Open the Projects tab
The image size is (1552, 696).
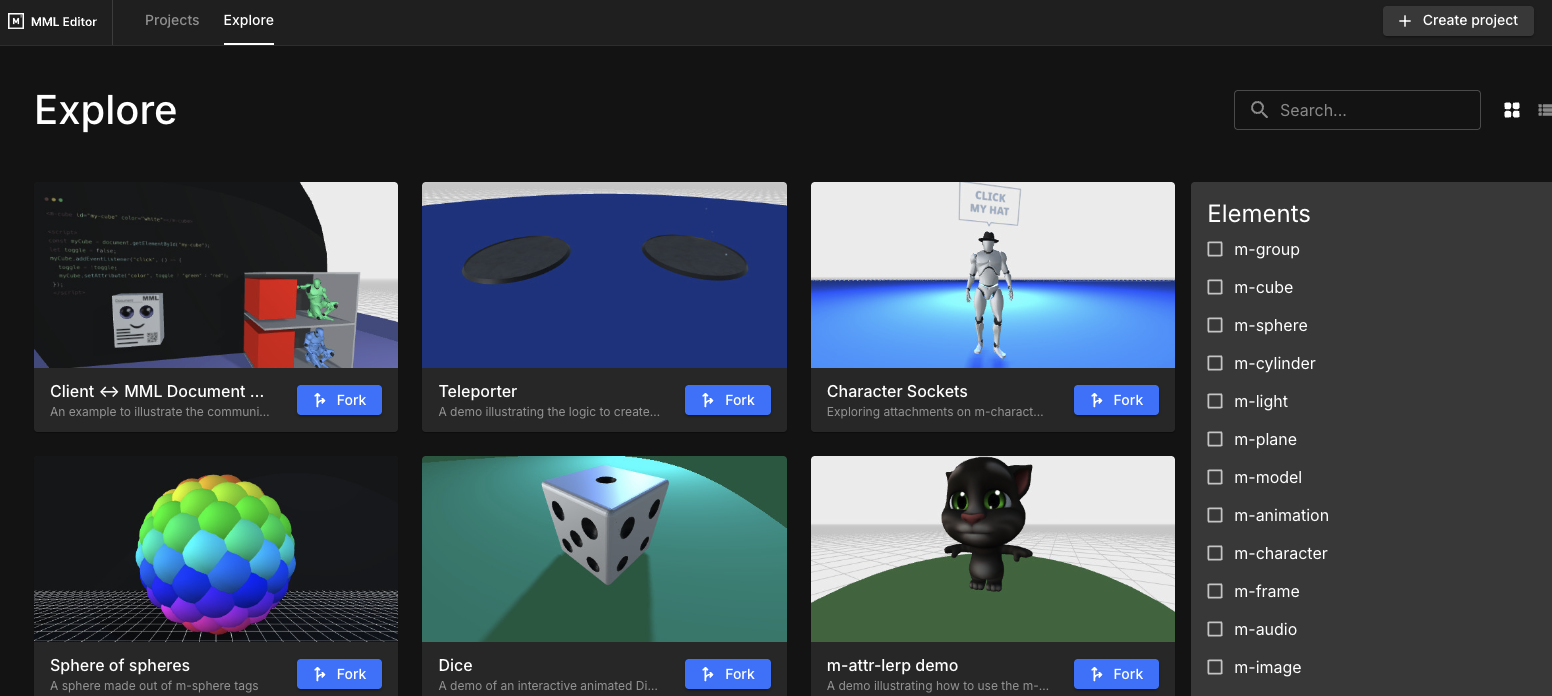click(172, 20)
